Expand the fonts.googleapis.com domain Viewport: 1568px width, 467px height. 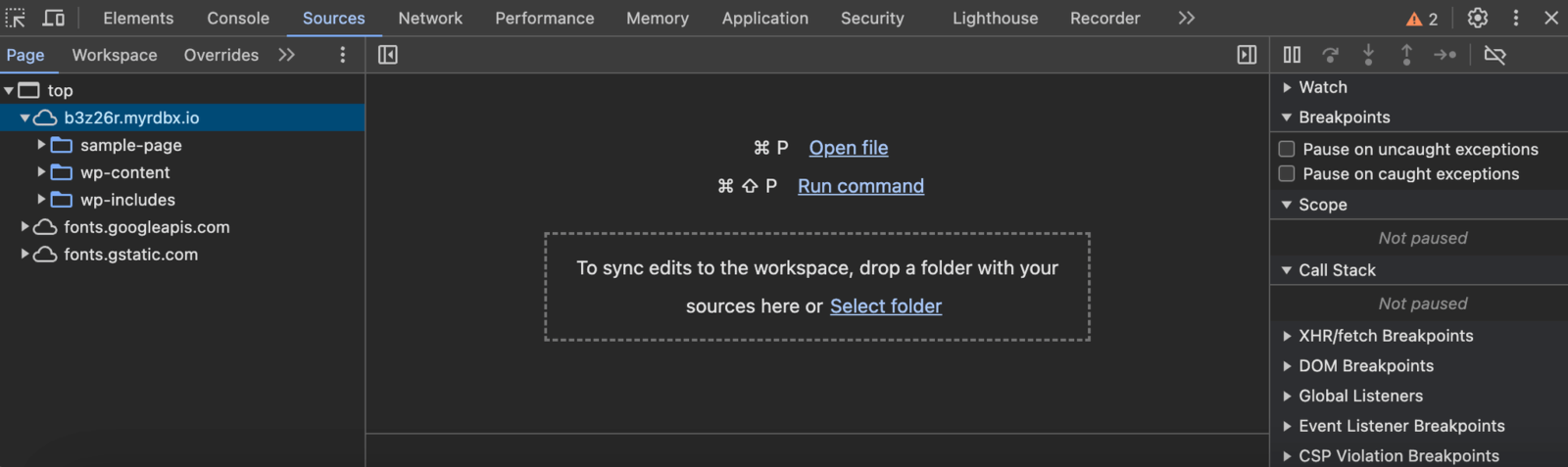(x=25, y=227)
